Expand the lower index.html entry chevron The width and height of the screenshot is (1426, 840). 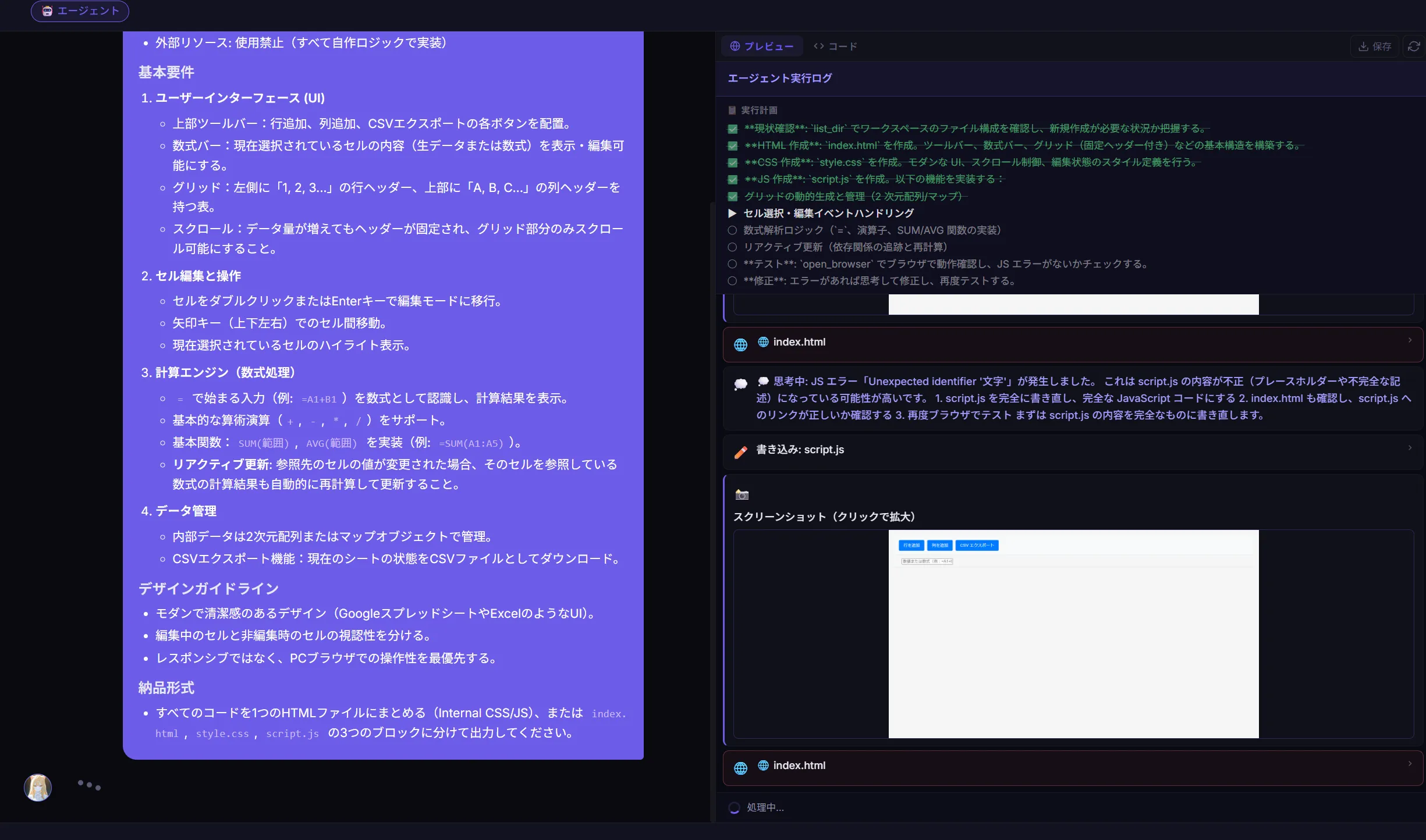[1410, 764]
